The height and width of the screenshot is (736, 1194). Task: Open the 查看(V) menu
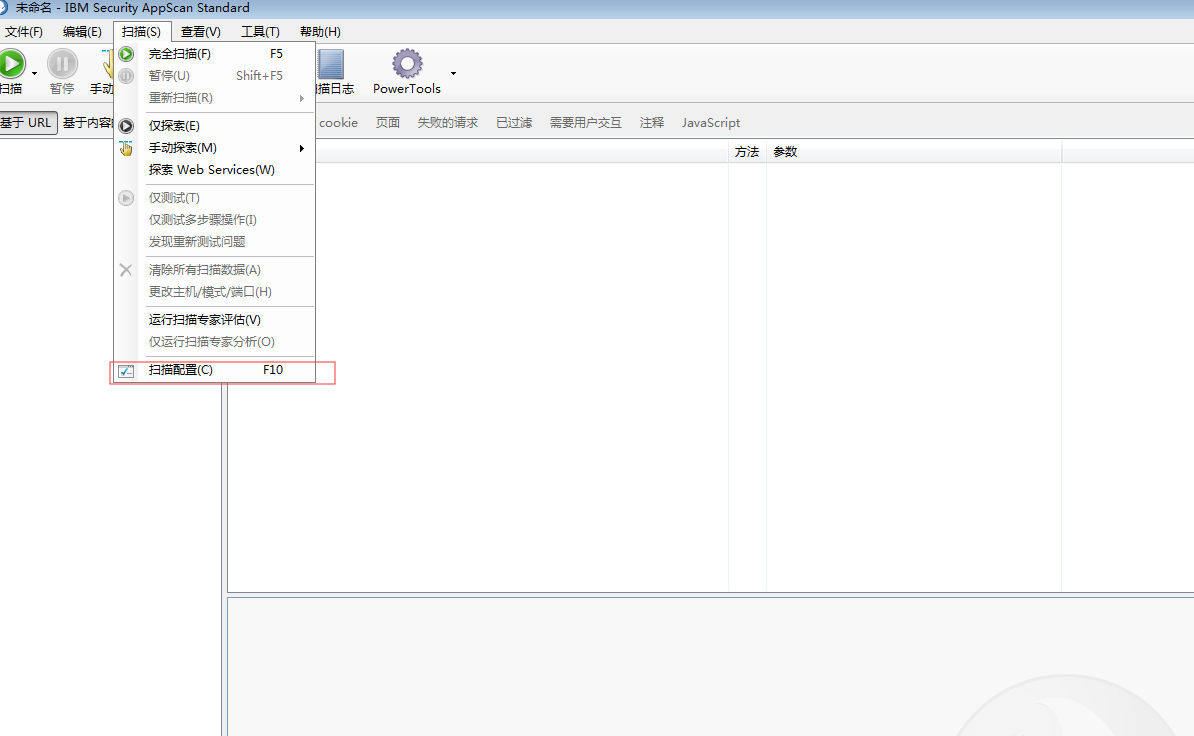tap(201, 31)
